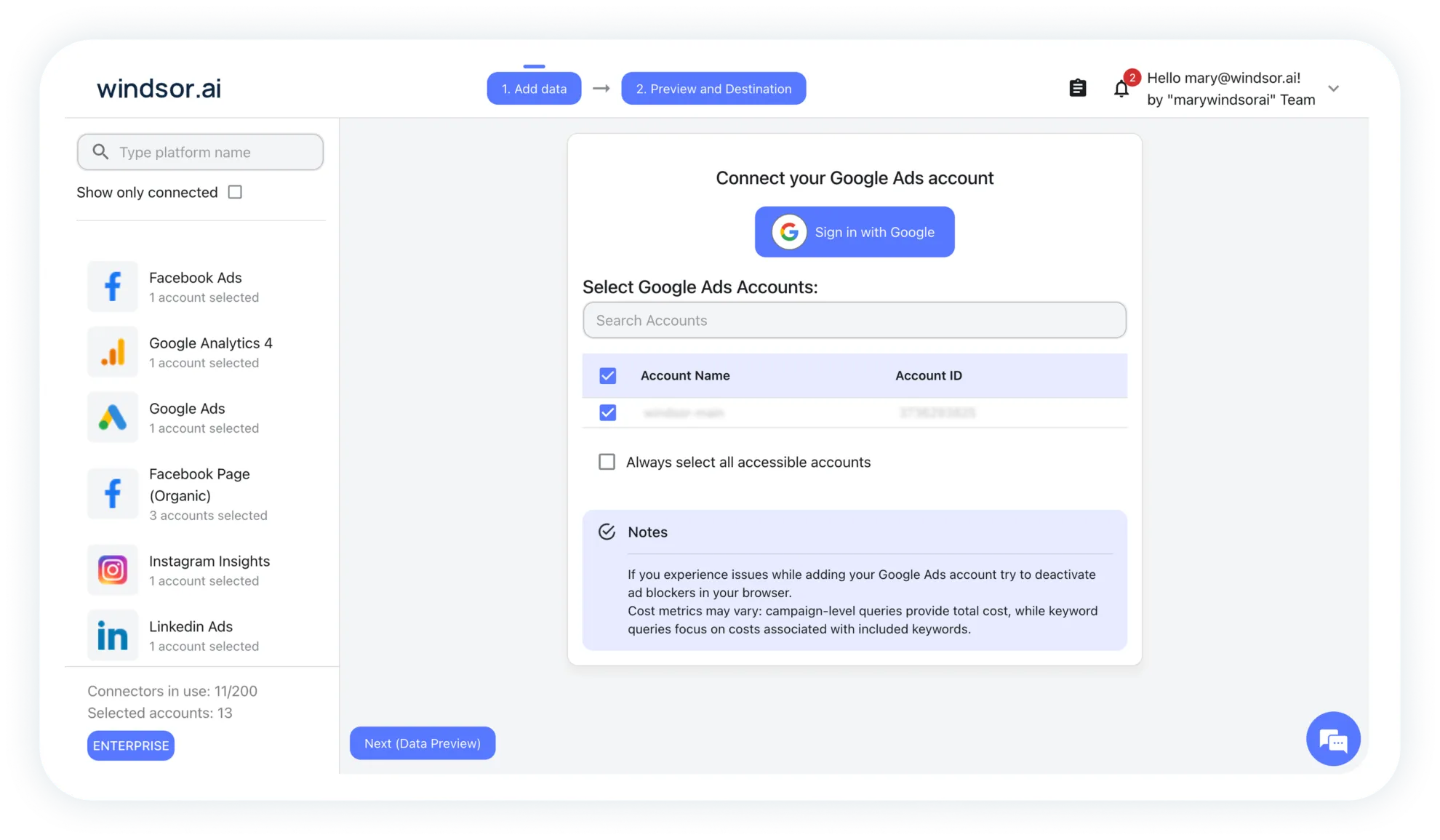Uncheck the first account row checkbox
The height and width of the screenshot is (840, 1440).
(x=608, y=413)
